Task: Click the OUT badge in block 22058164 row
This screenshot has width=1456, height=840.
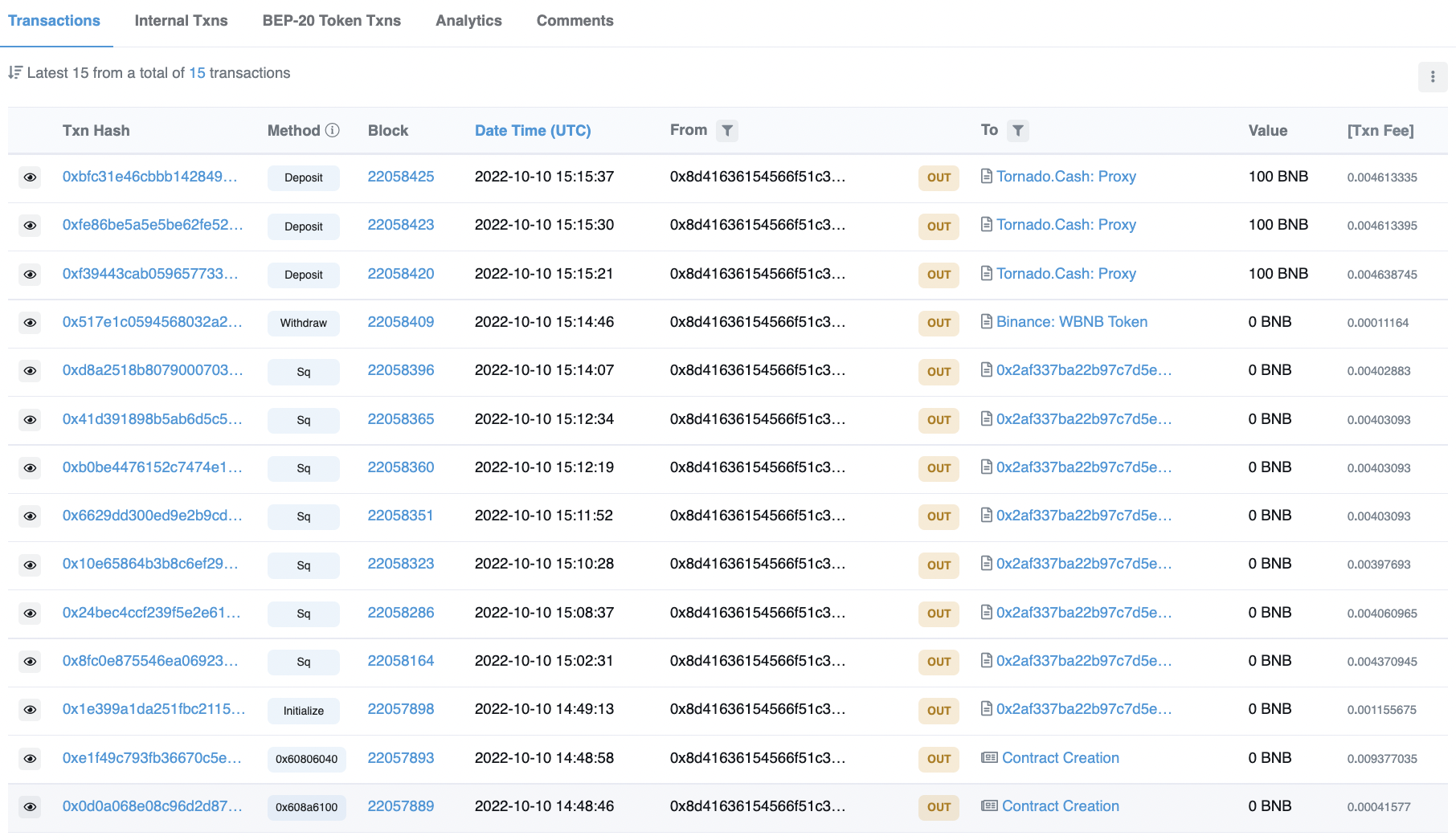Action: coord(939,662)
